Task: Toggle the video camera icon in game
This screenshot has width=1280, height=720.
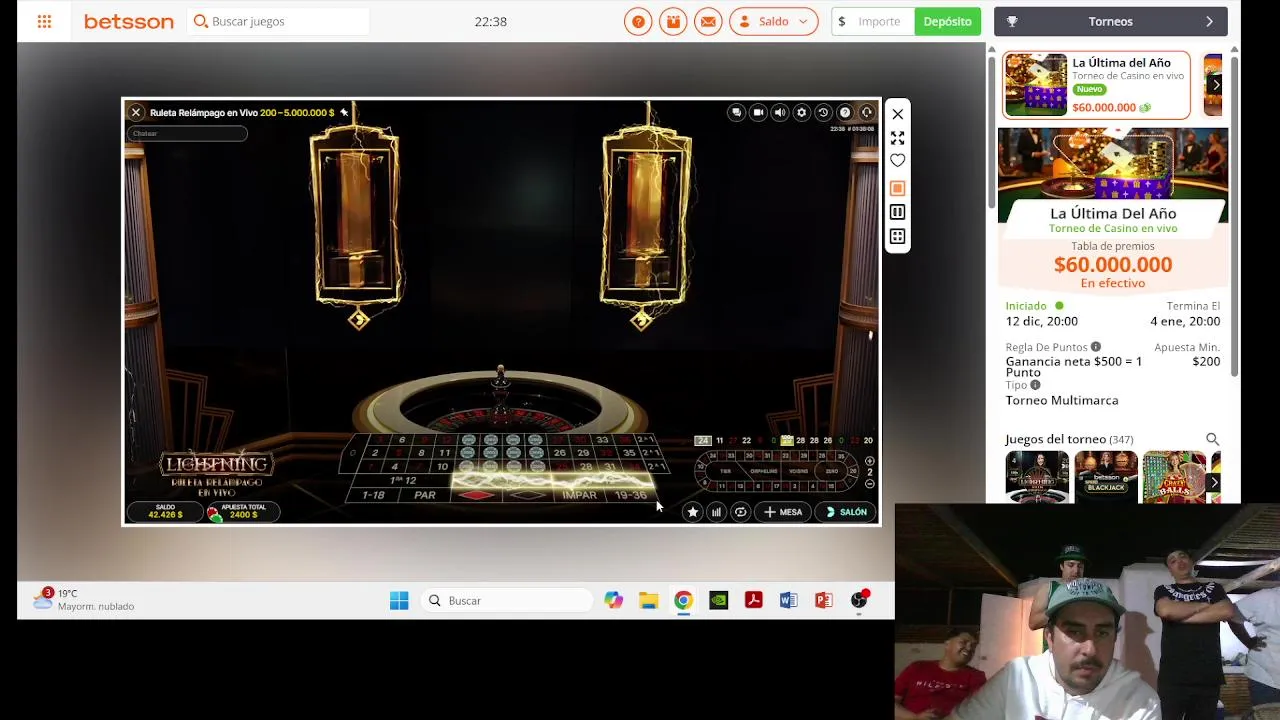Action: (758, 113)
